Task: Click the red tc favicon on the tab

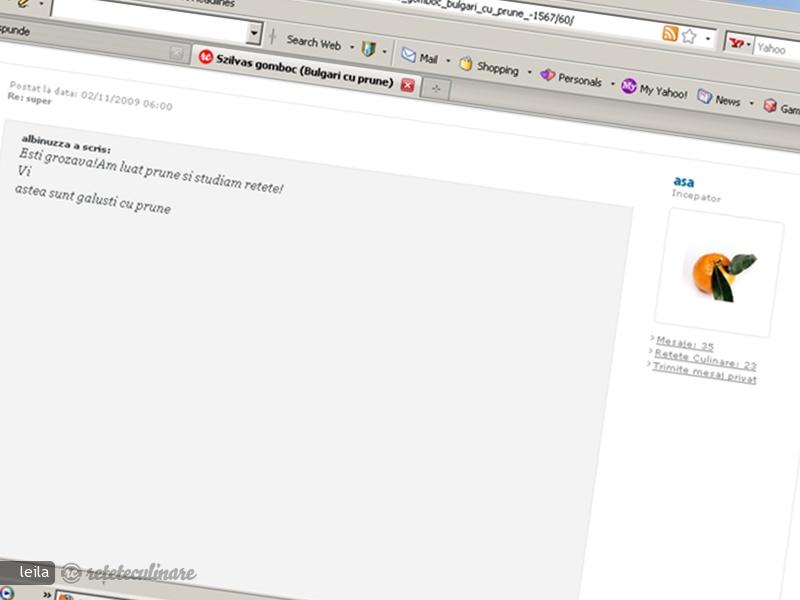Action: tap(206, 57)
